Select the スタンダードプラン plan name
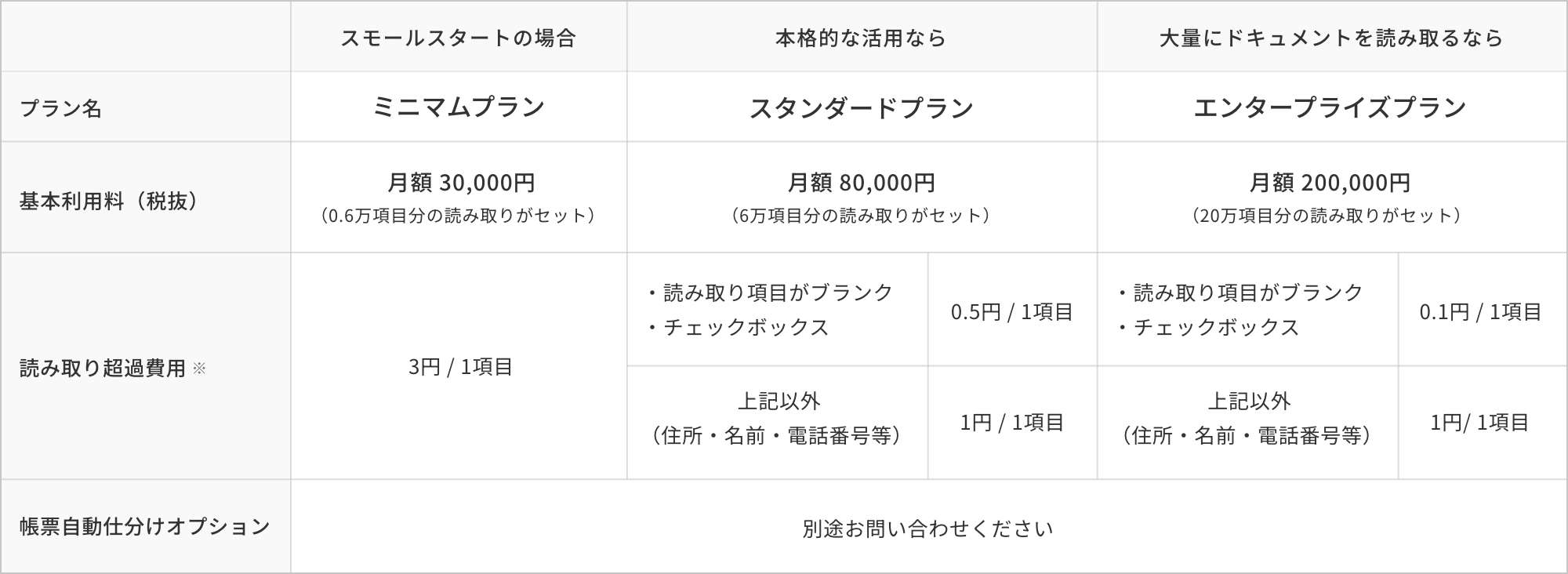The image size is (1568, 574). (861, 108)
